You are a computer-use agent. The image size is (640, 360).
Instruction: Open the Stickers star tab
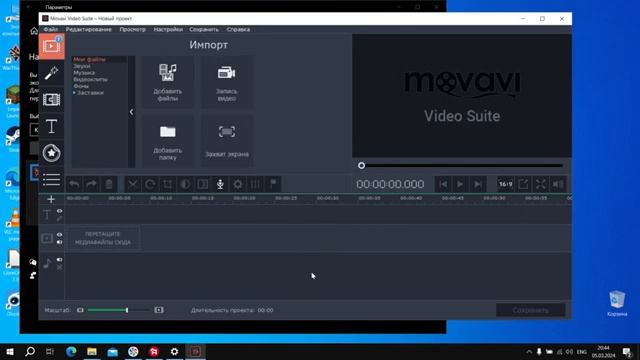[51, 153]
